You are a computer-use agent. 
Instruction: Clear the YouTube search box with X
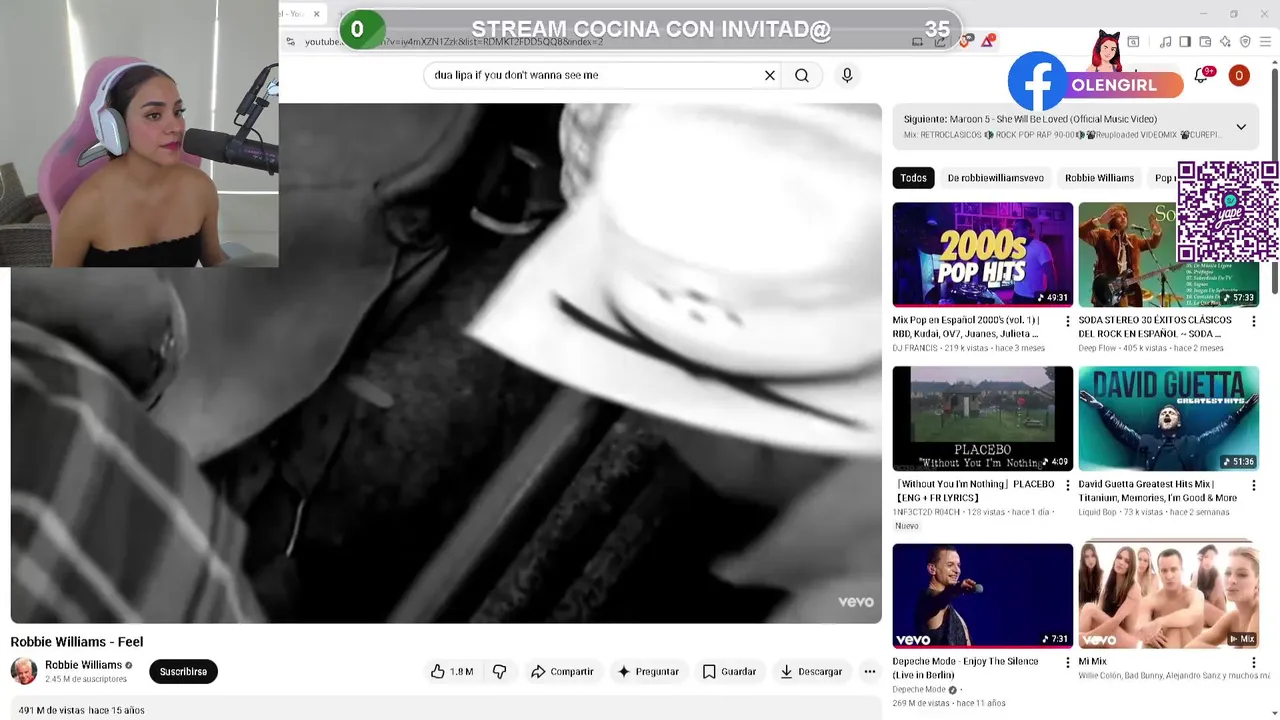[x=770, y=75]
